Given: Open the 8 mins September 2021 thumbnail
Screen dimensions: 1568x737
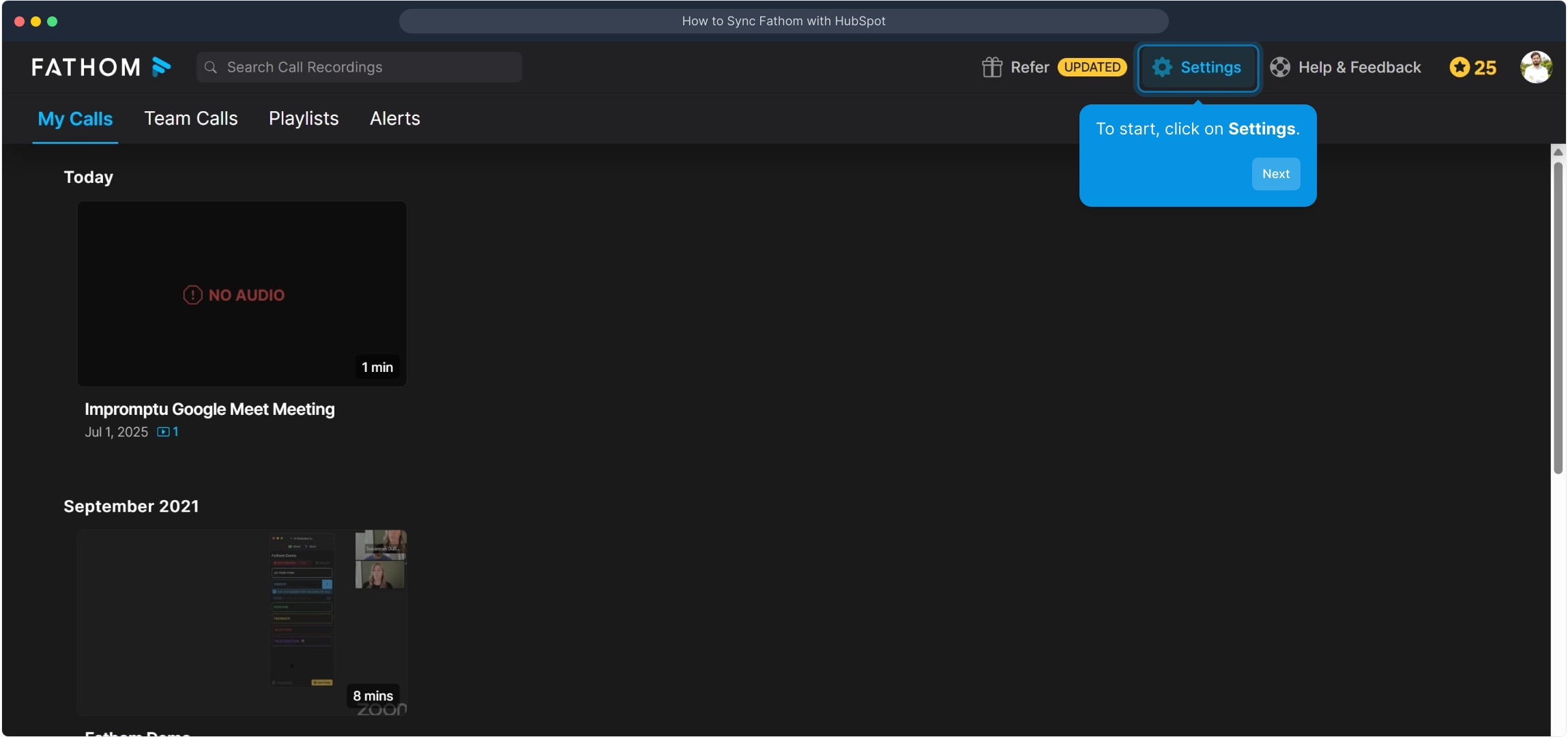Looking at the screenshot, I should click(242, 622).
